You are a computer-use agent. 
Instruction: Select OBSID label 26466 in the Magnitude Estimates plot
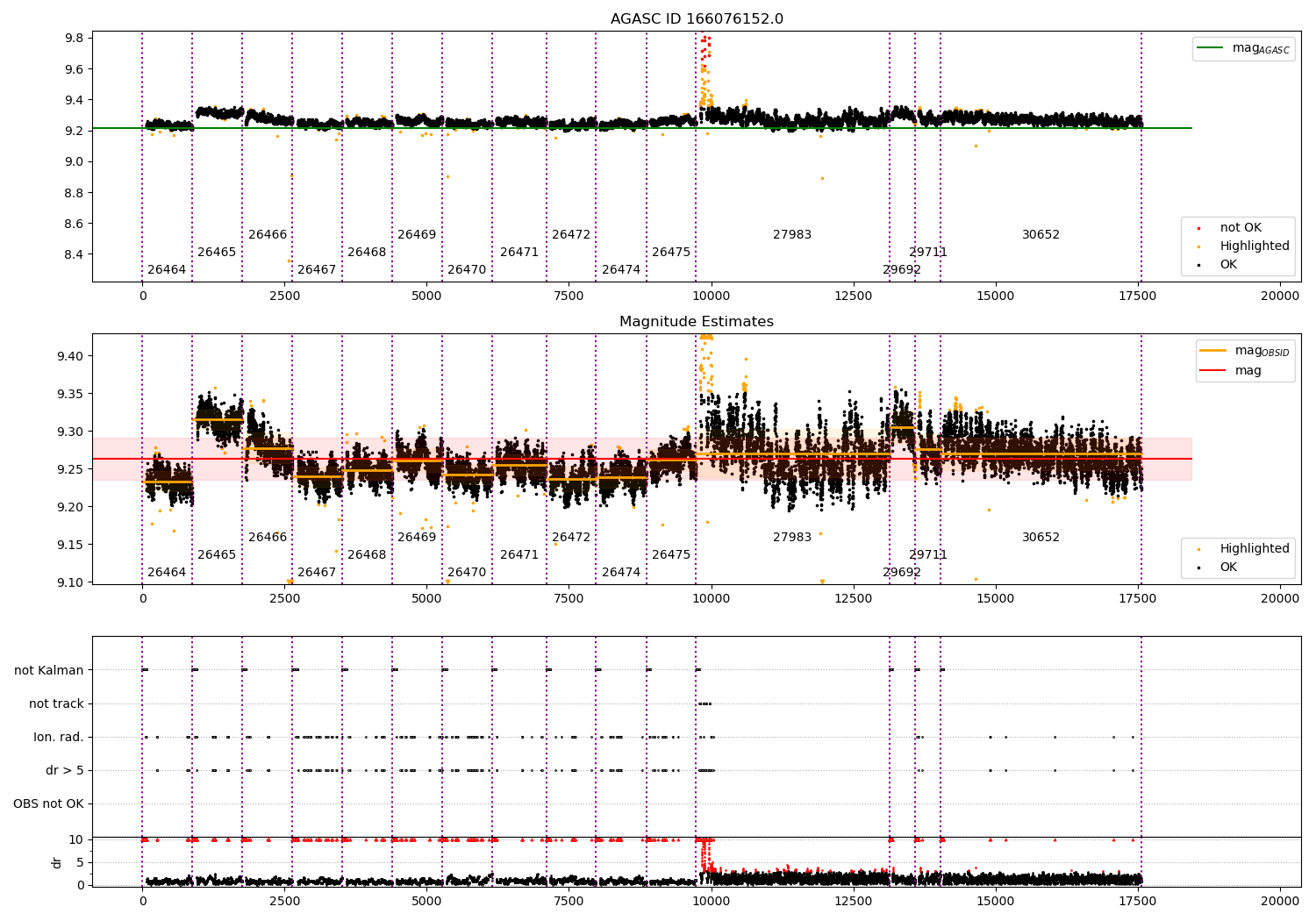268,538
